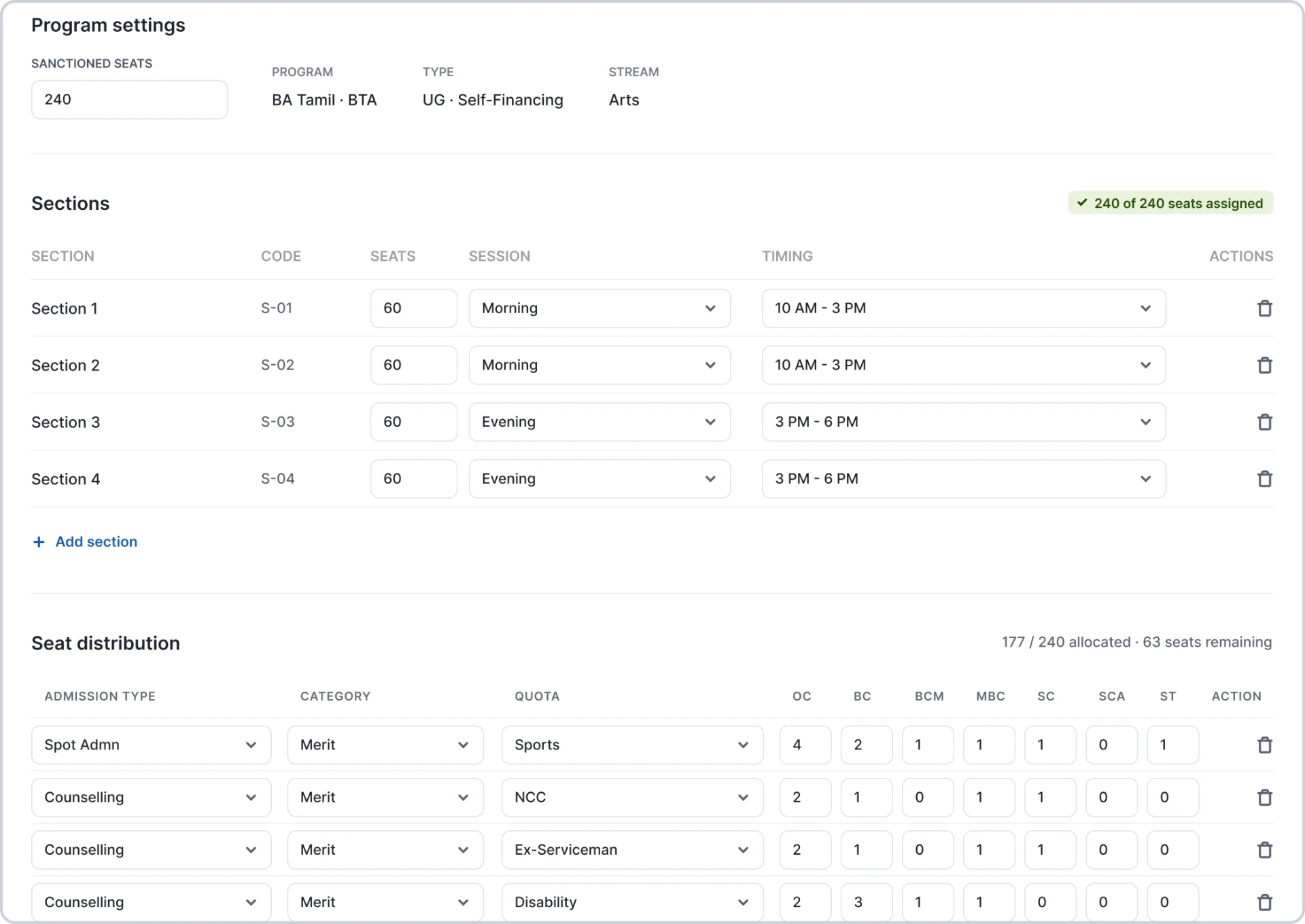Viewport: 1305px width, 924px height.
Task: Remove Section 4 using the trash icon
Action: (1264, 479)
